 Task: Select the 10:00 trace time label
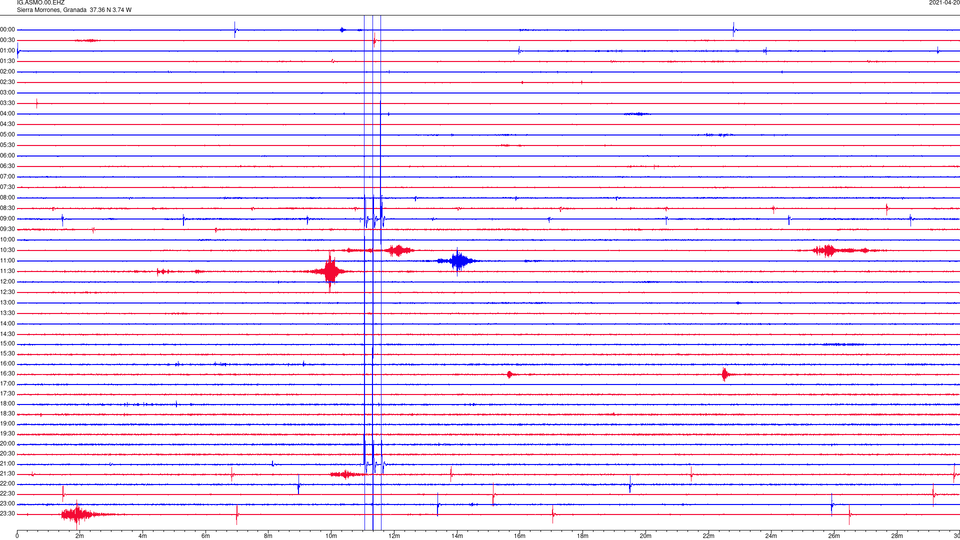(x=7, y=239)
